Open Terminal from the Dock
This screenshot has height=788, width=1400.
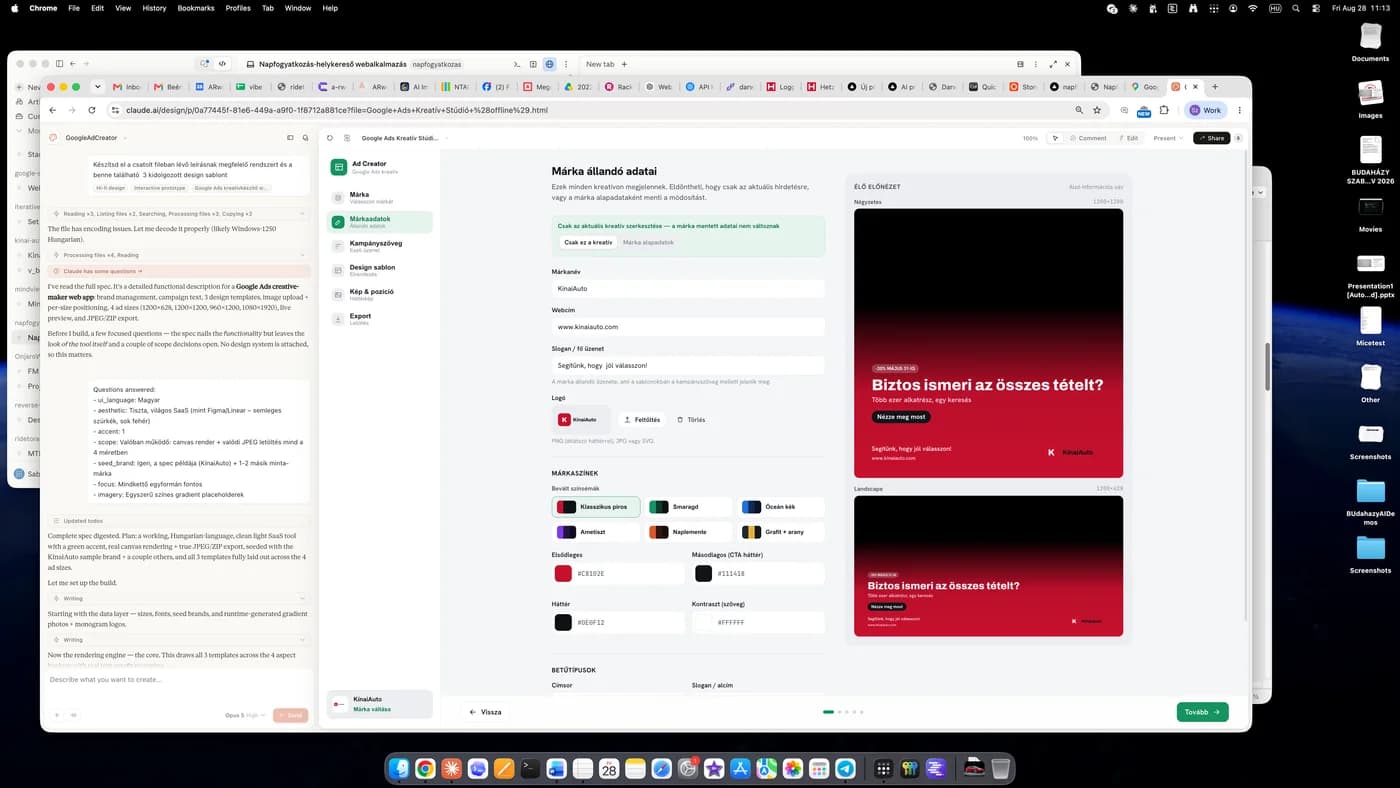pos(531,768)
